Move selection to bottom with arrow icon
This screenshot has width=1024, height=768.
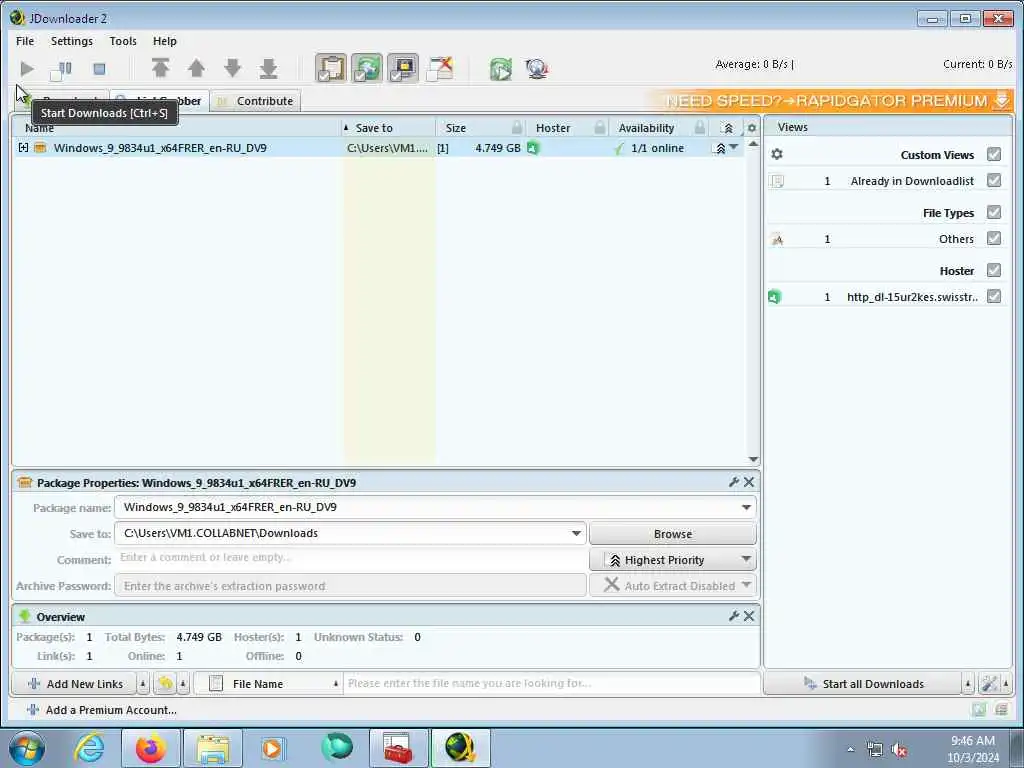268,68
